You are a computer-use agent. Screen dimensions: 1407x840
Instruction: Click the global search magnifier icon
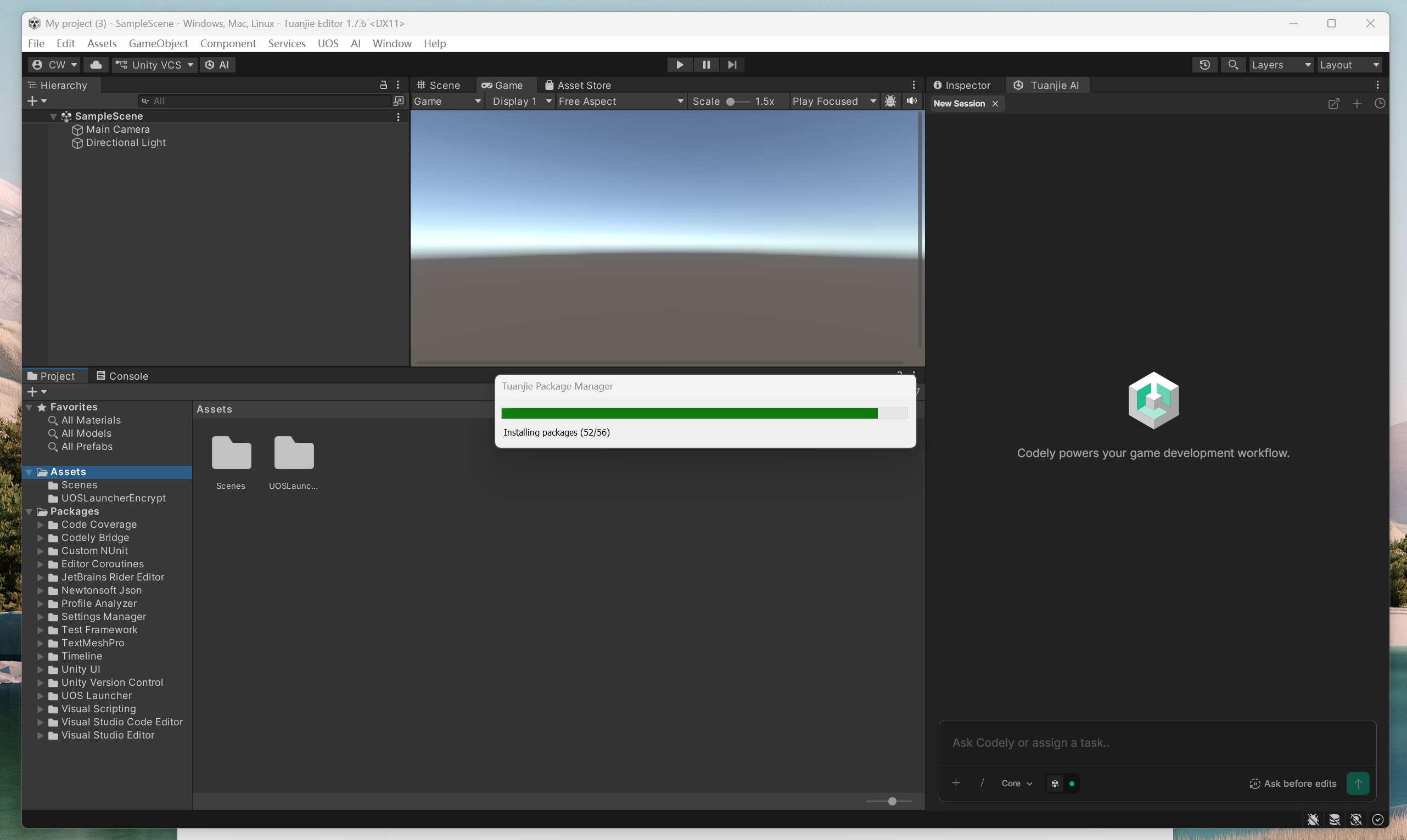click(x=1232, y=65)
